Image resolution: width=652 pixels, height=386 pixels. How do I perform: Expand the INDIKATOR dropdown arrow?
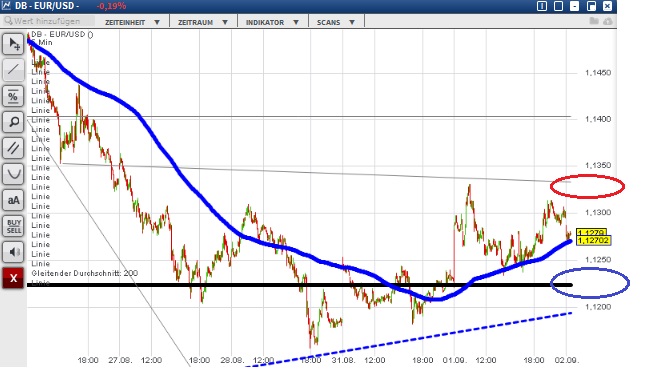coord(296,22)
